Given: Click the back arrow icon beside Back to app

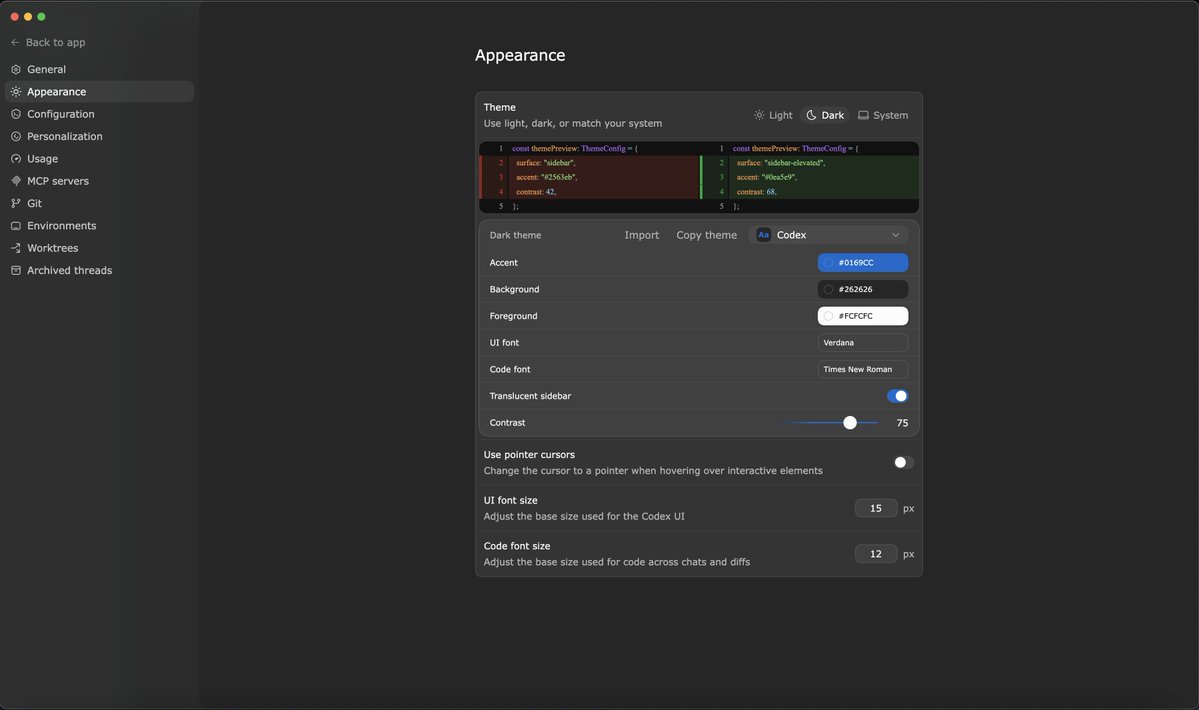Looking at the screenshot, I should click(x=15, y=42).
